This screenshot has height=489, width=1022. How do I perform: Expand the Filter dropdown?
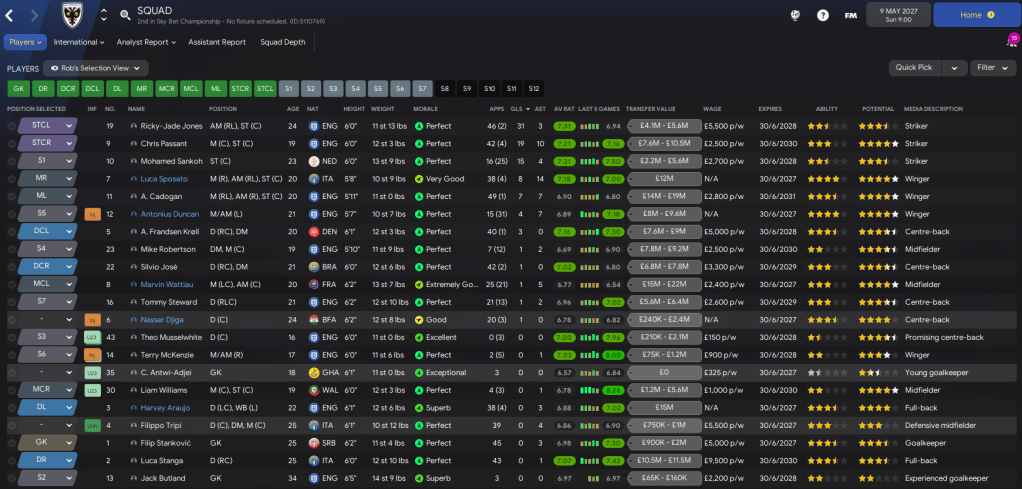pyautogui.click(x=992, y=68)
